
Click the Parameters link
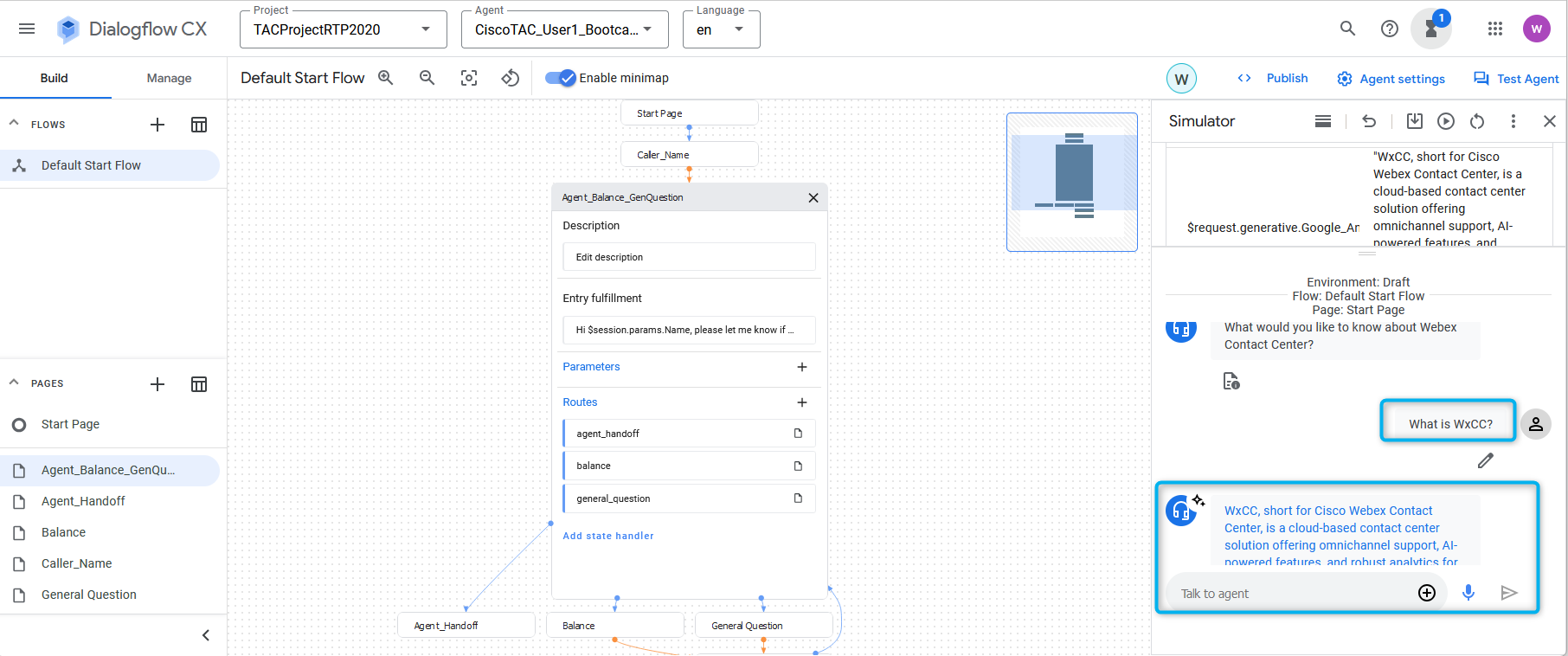tap(591, 367)
